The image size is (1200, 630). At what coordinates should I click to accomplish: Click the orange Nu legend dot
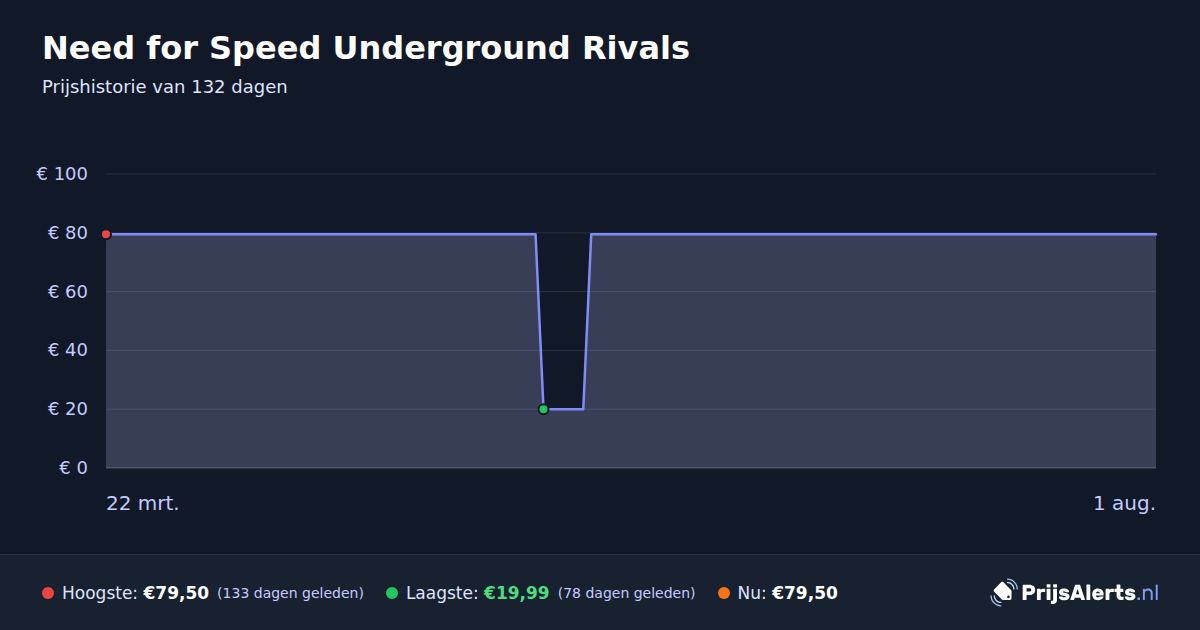(724, 593)
